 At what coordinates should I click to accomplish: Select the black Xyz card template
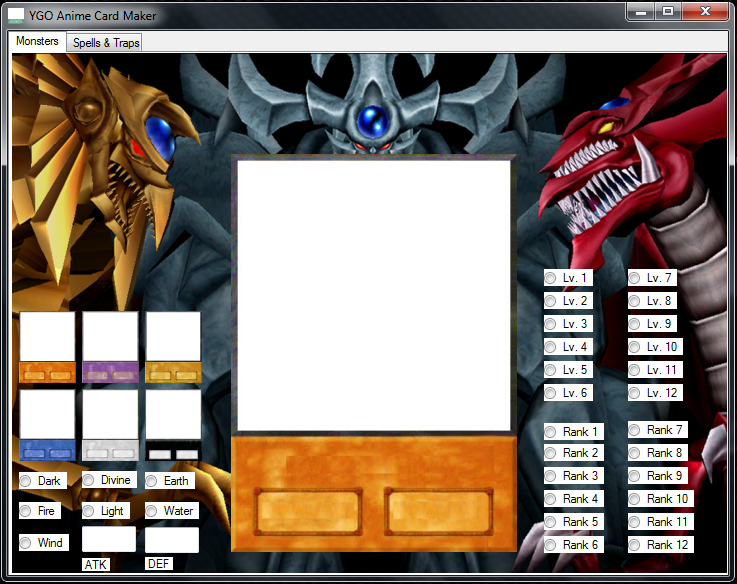click(x=173, y=425)
